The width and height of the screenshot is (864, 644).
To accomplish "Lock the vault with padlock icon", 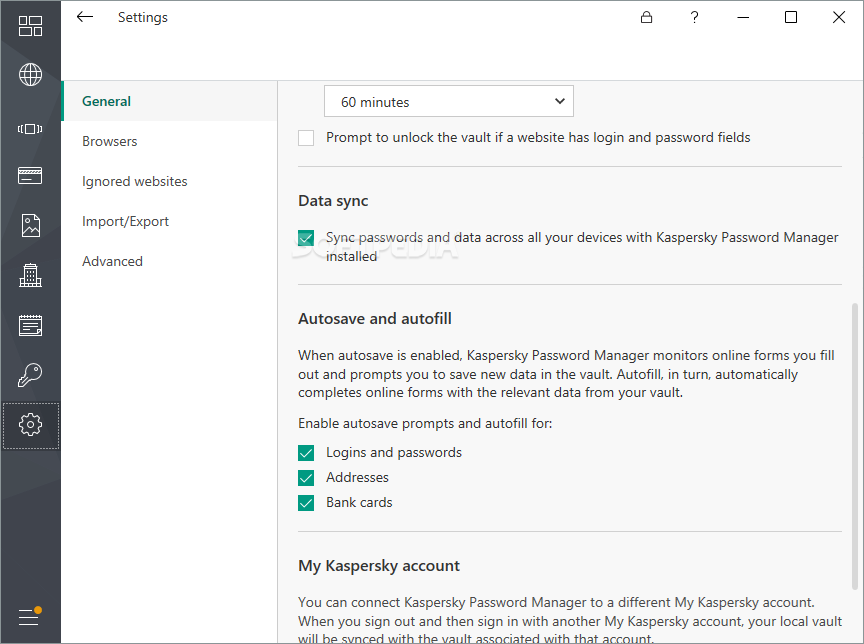I will coord(646,18).
